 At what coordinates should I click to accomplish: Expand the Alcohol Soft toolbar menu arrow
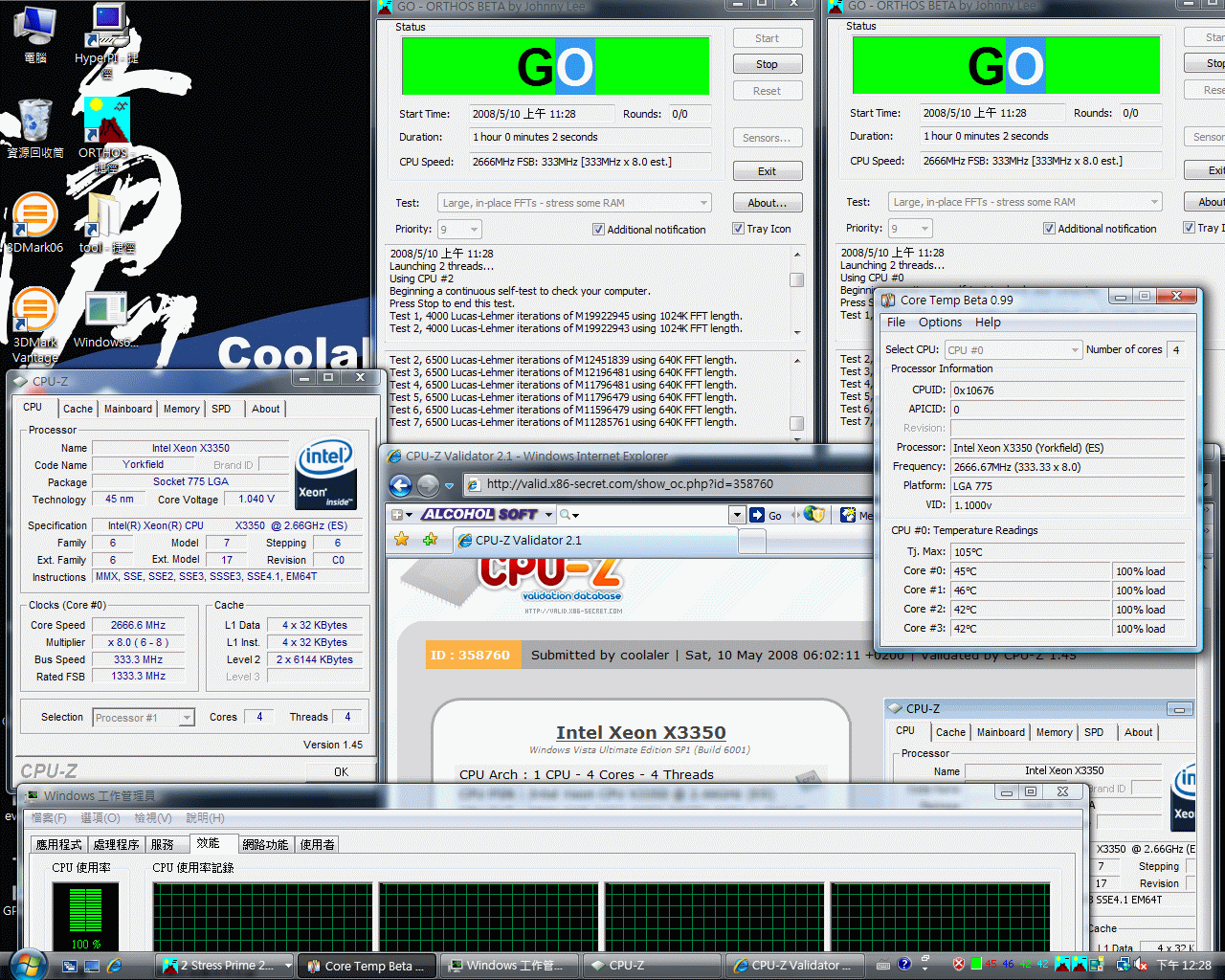coord(548,515)
